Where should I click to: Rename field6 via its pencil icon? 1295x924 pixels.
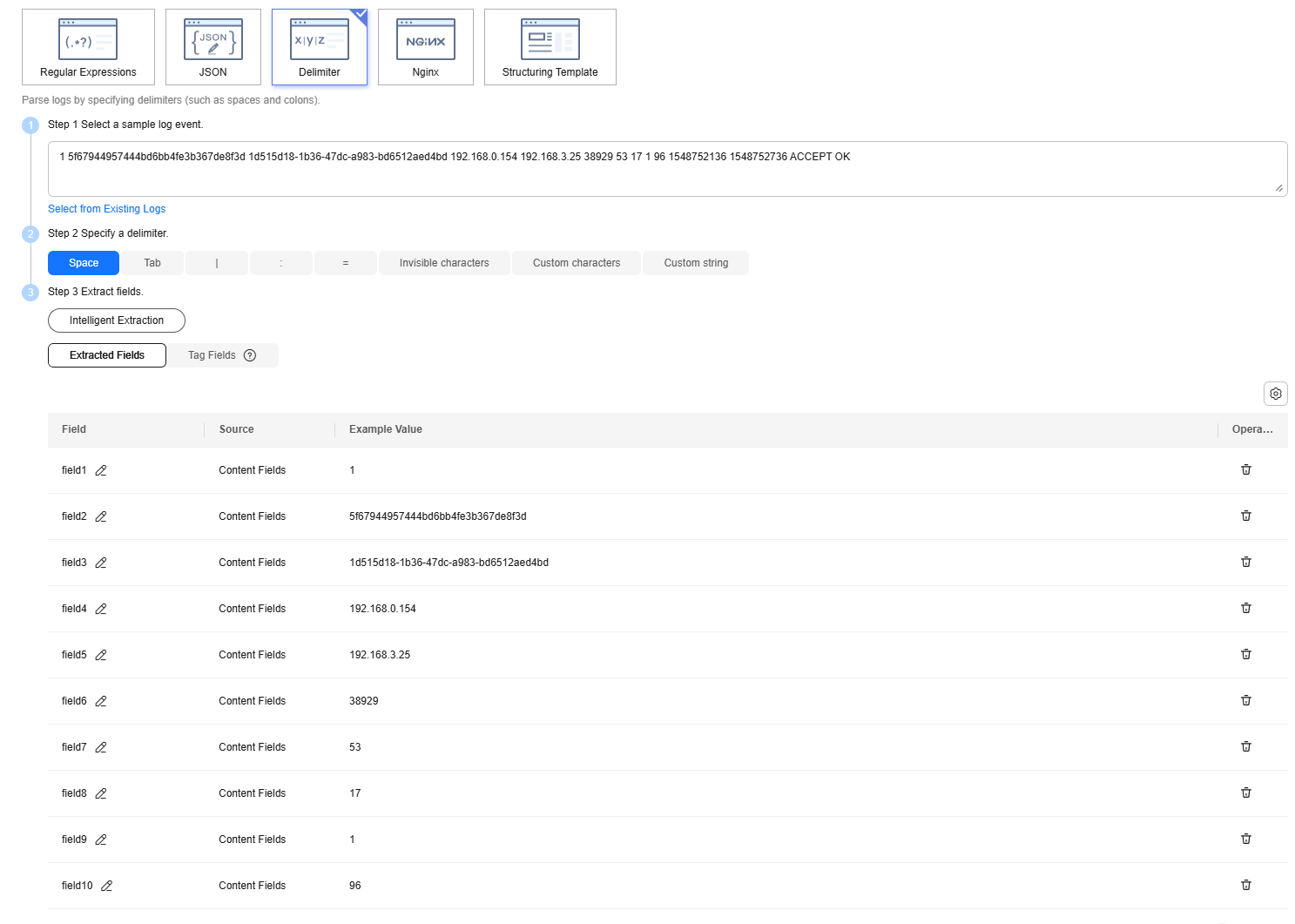[101, 701]
